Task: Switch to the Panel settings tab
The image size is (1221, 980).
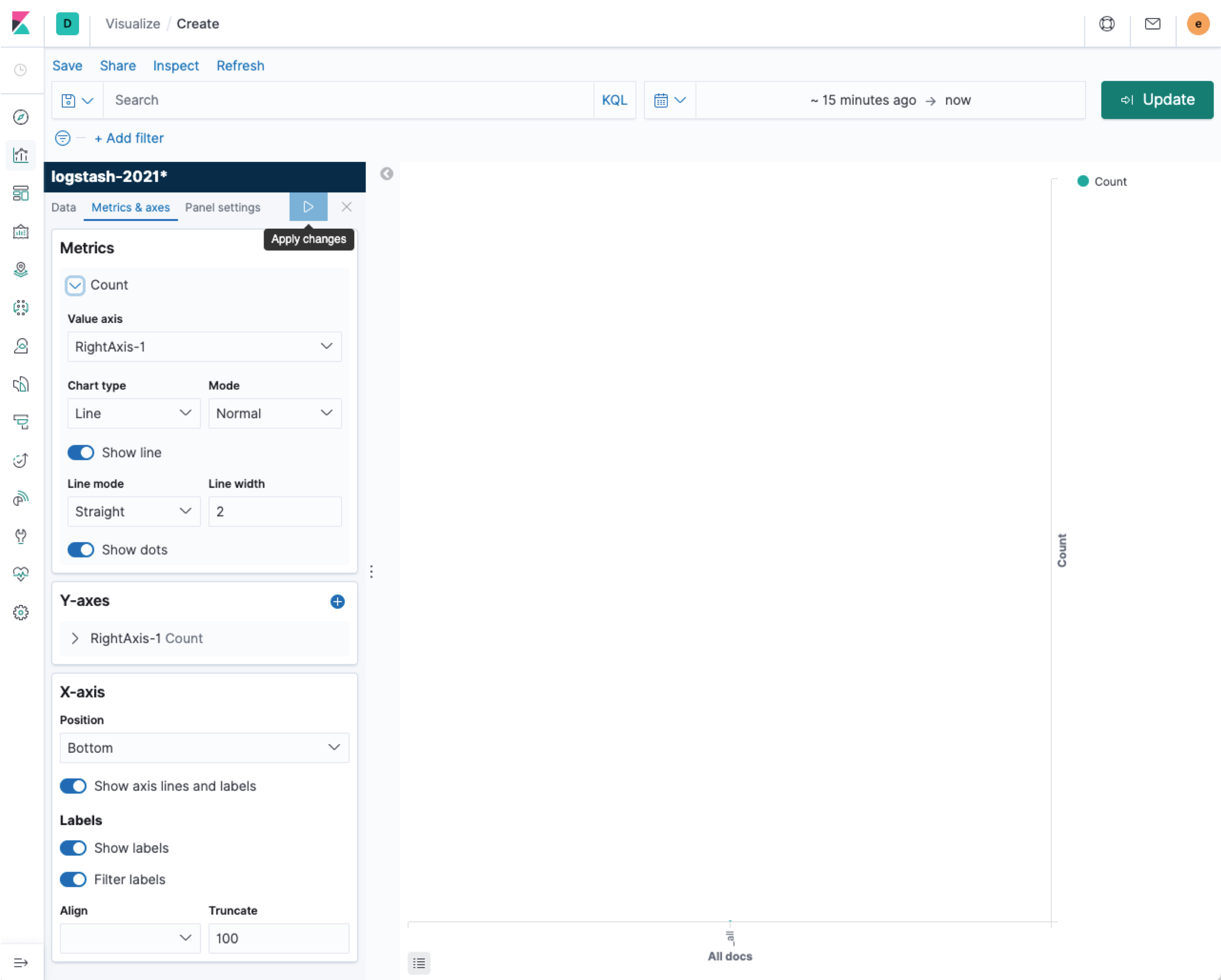Action: point(222,207)
